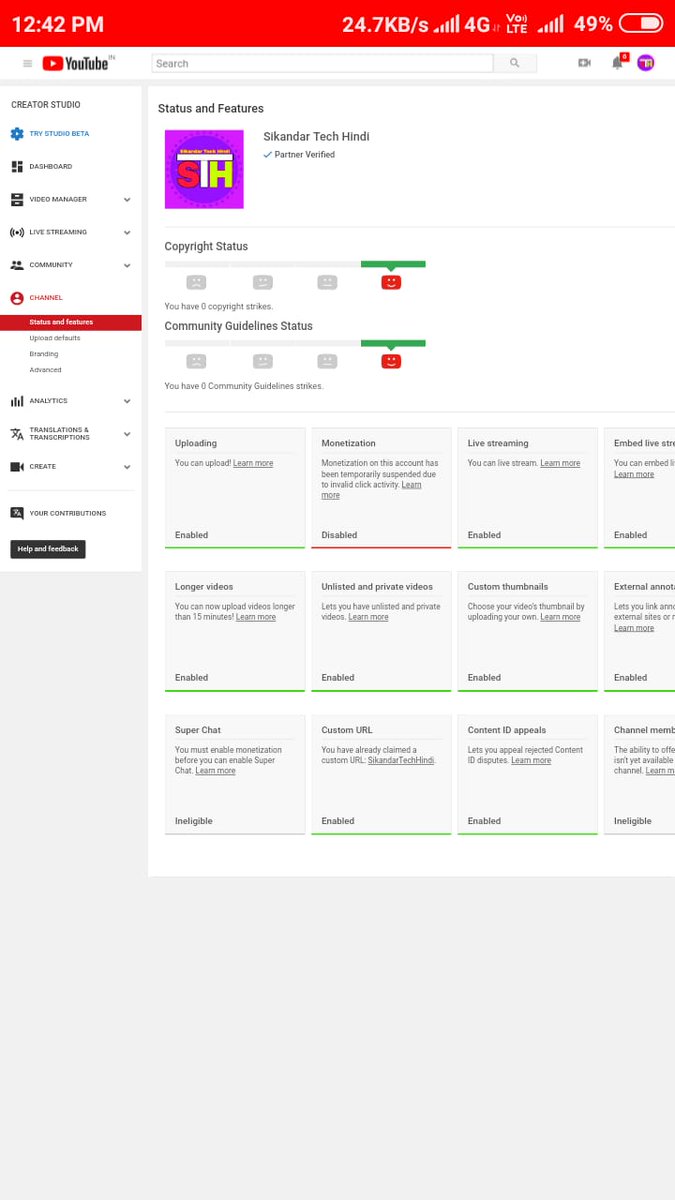Click 'You have 0 Community Guidelines strikes.' text

pos(244,386)
